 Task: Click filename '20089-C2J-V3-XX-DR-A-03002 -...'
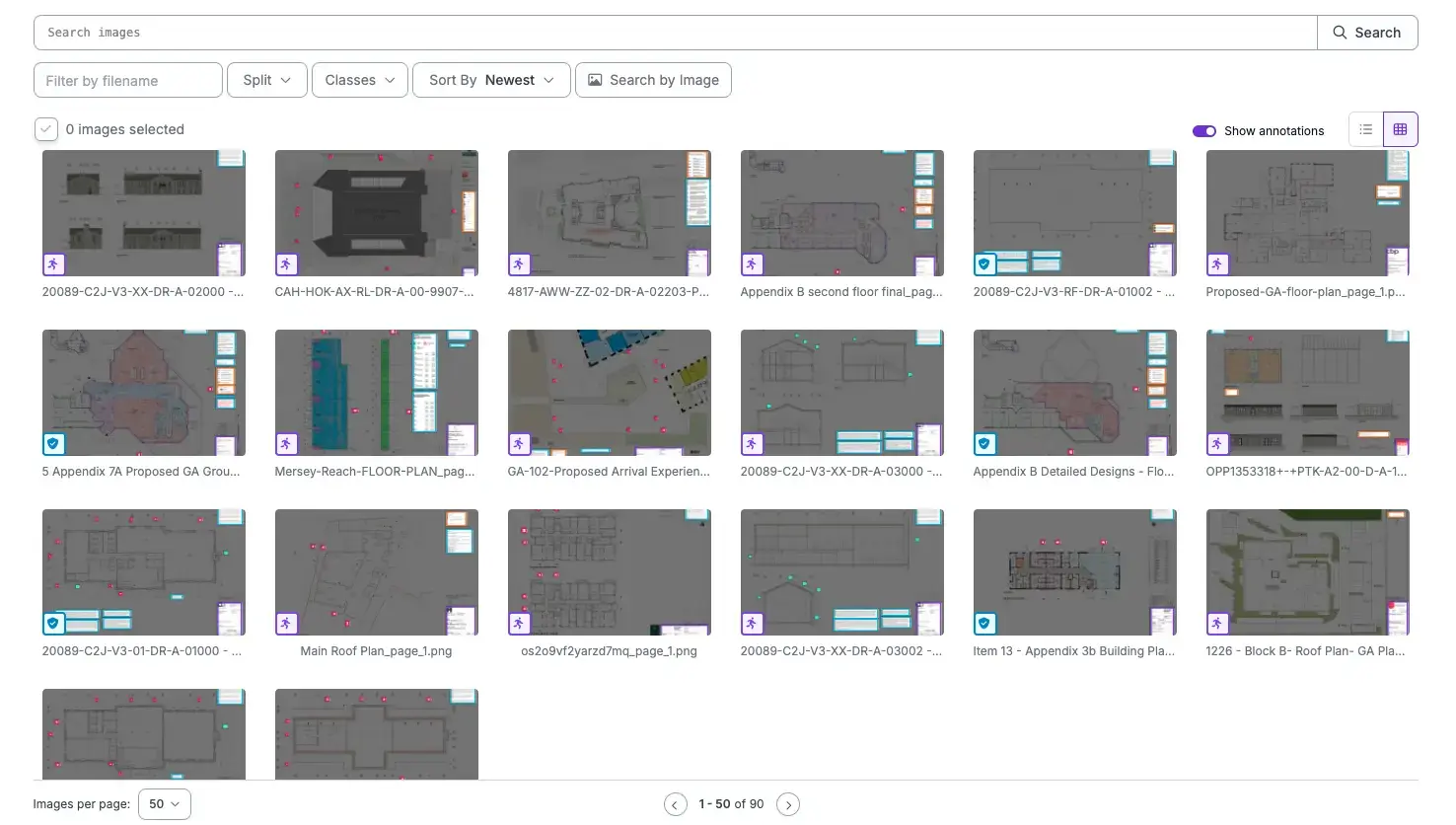[x=841, y=651]
